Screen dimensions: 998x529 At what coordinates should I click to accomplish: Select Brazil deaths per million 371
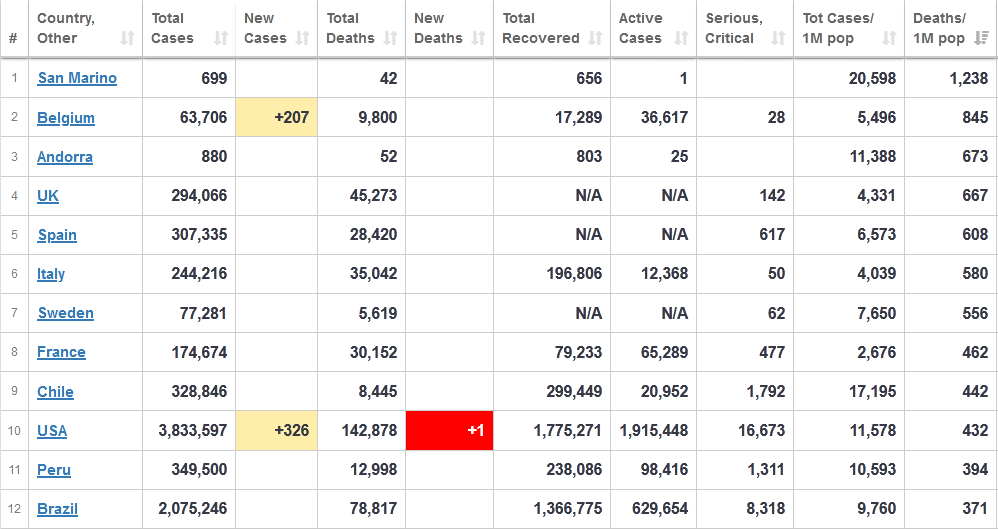click(975, 509)
